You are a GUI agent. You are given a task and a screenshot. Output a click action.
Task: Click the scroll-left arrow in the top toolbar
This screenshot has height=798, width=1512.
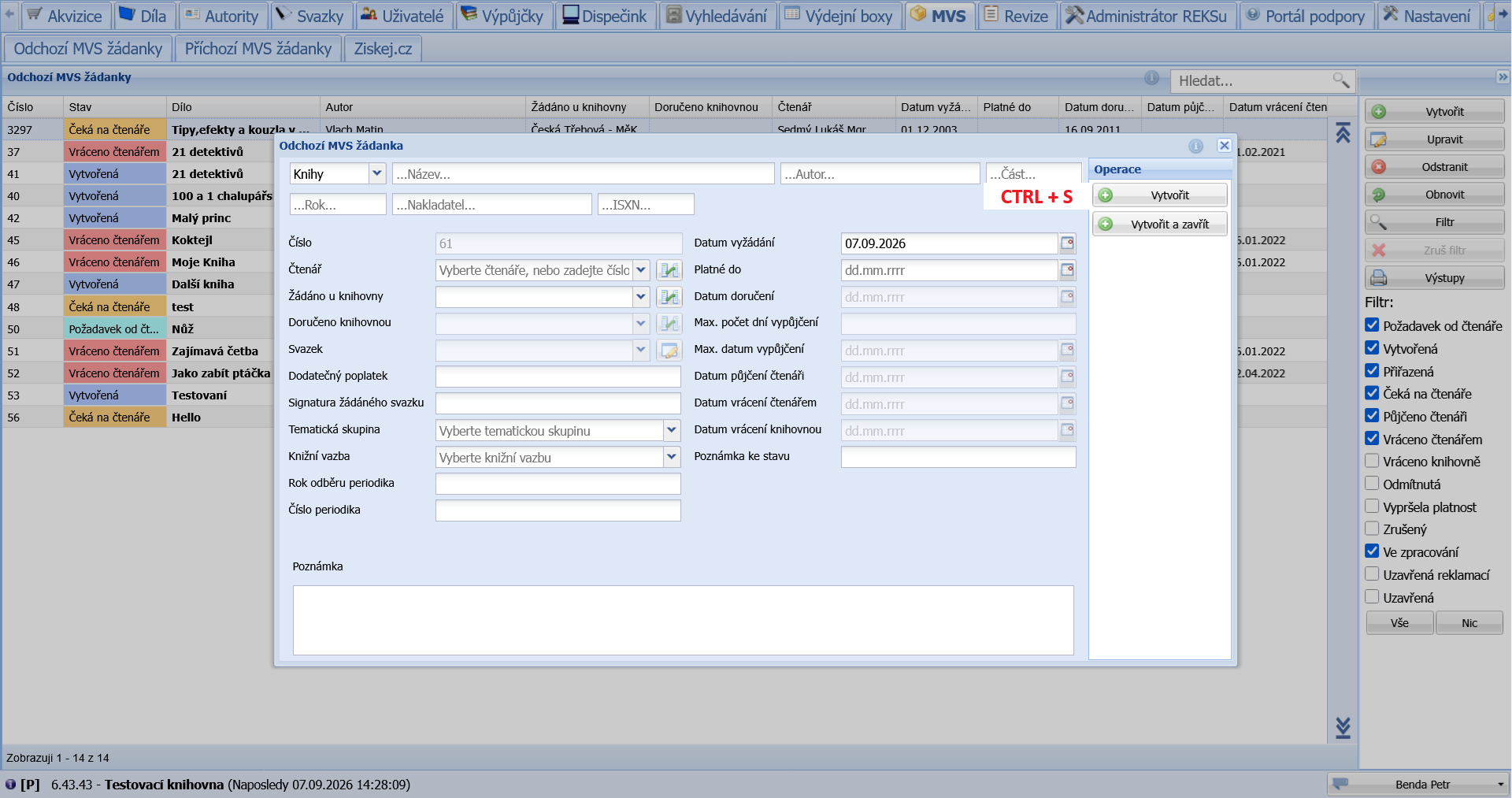[9, 15]
